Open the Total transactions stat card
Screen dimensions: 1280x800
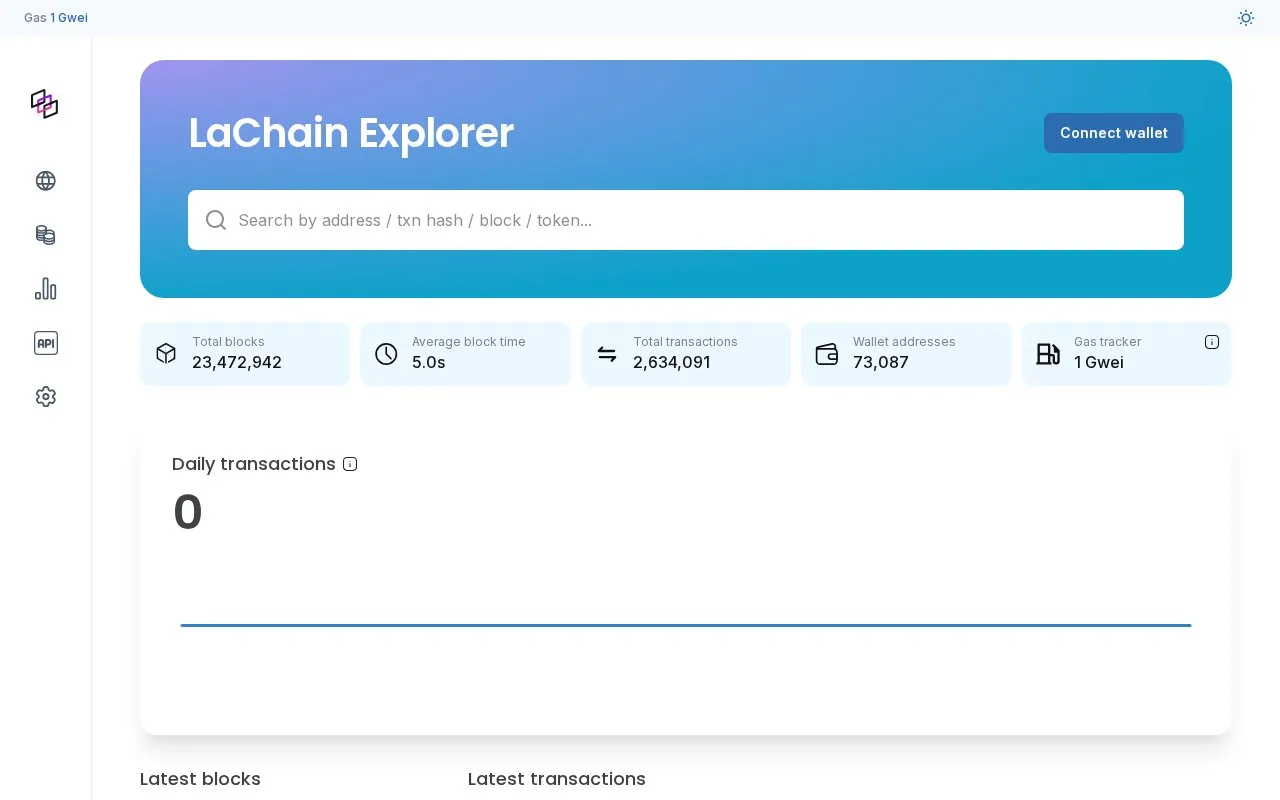686,353
